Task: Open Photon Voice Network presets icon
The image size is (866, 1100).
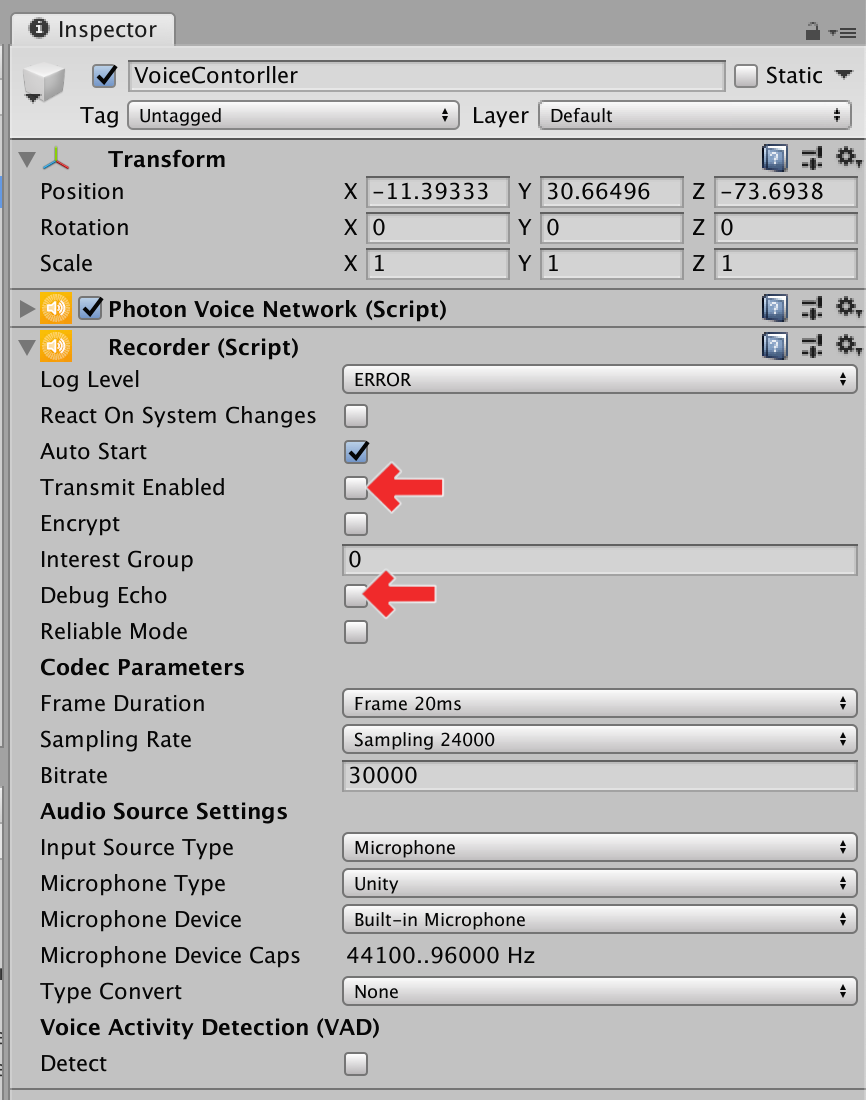Action: pyautogui.click(x=812, y=309)
